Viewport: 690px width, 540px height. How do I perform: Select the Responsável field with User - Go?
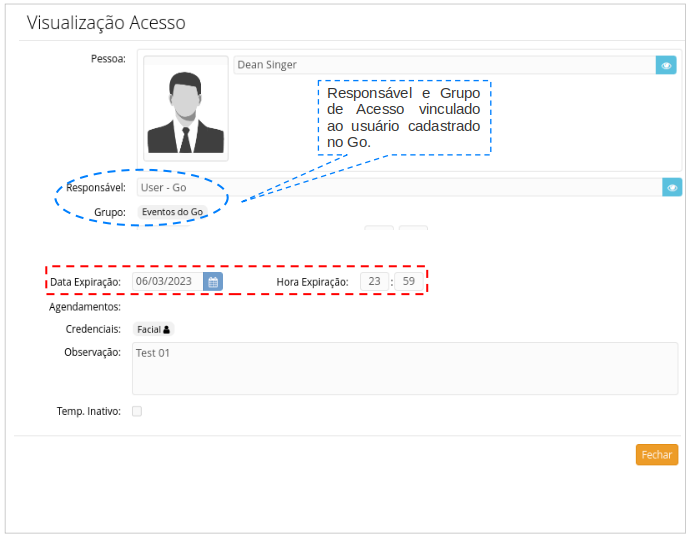coord(397,187)
